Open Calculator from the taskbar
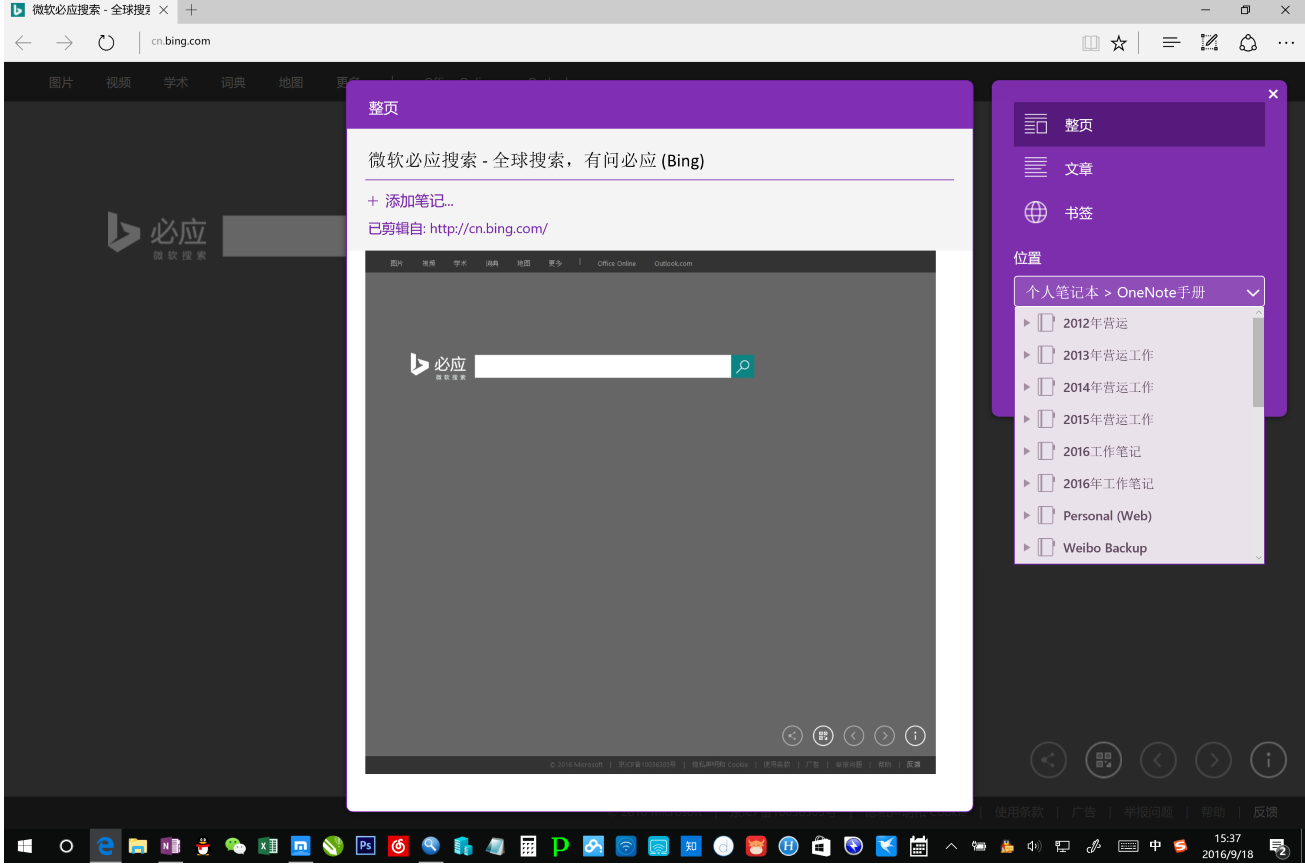The image size is (1305, 864). 528,846
